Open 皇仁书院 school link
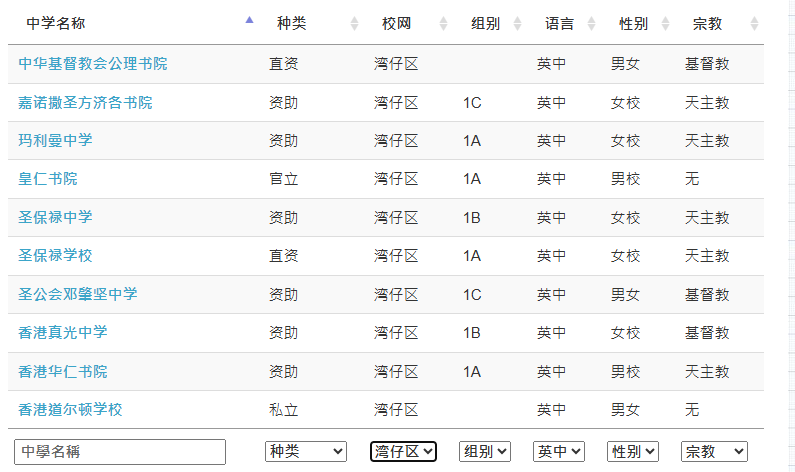 (48, 178)
